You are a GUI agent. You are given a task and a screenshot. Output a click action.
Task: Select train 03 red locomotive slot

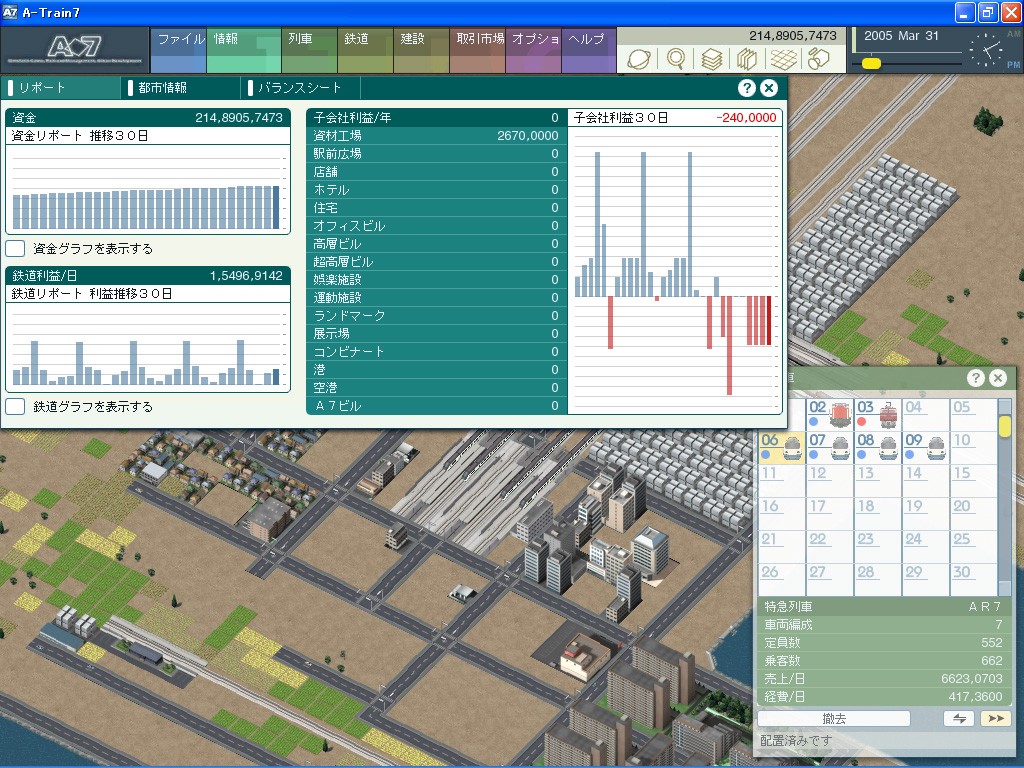coord(877,414)
